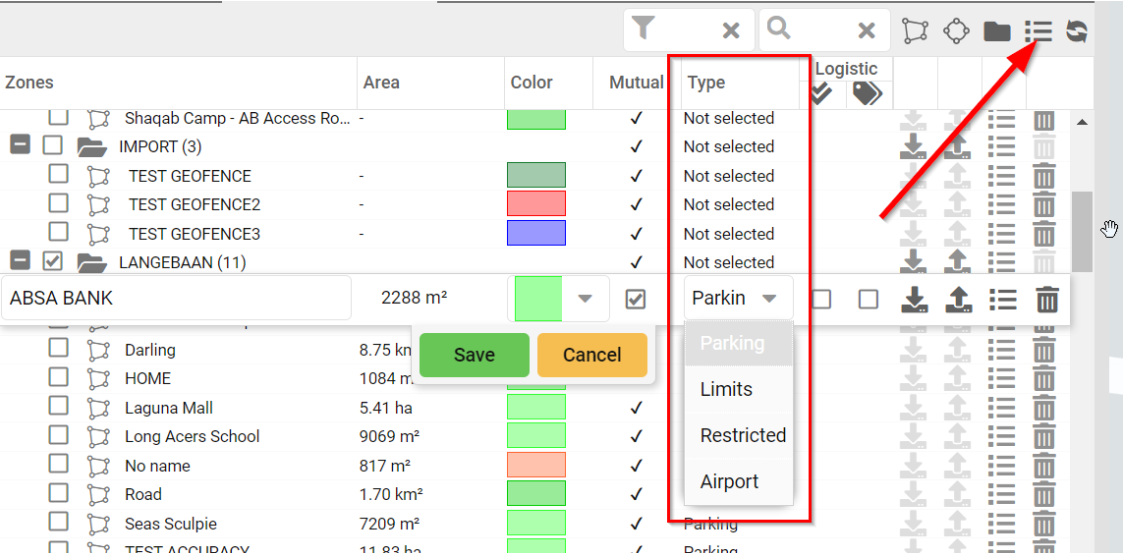Click the polygon geofence tool icon
Viewport: 1131px width, 553px height.
[914, 31]
